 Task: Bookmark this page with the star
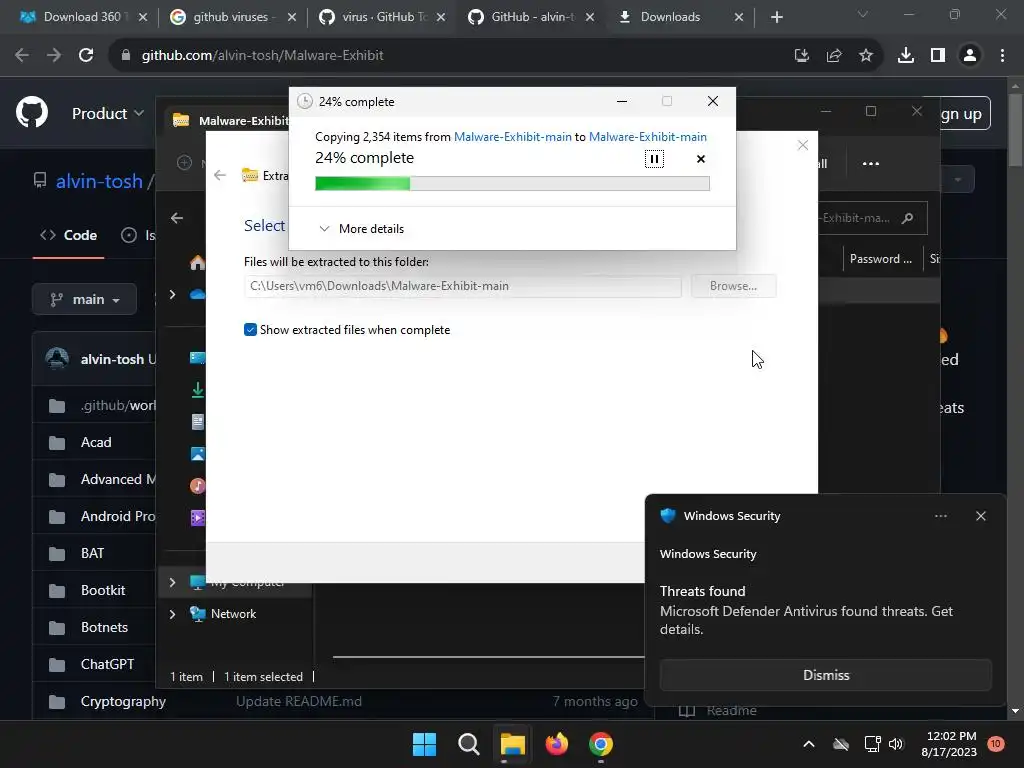click(866, 56)
